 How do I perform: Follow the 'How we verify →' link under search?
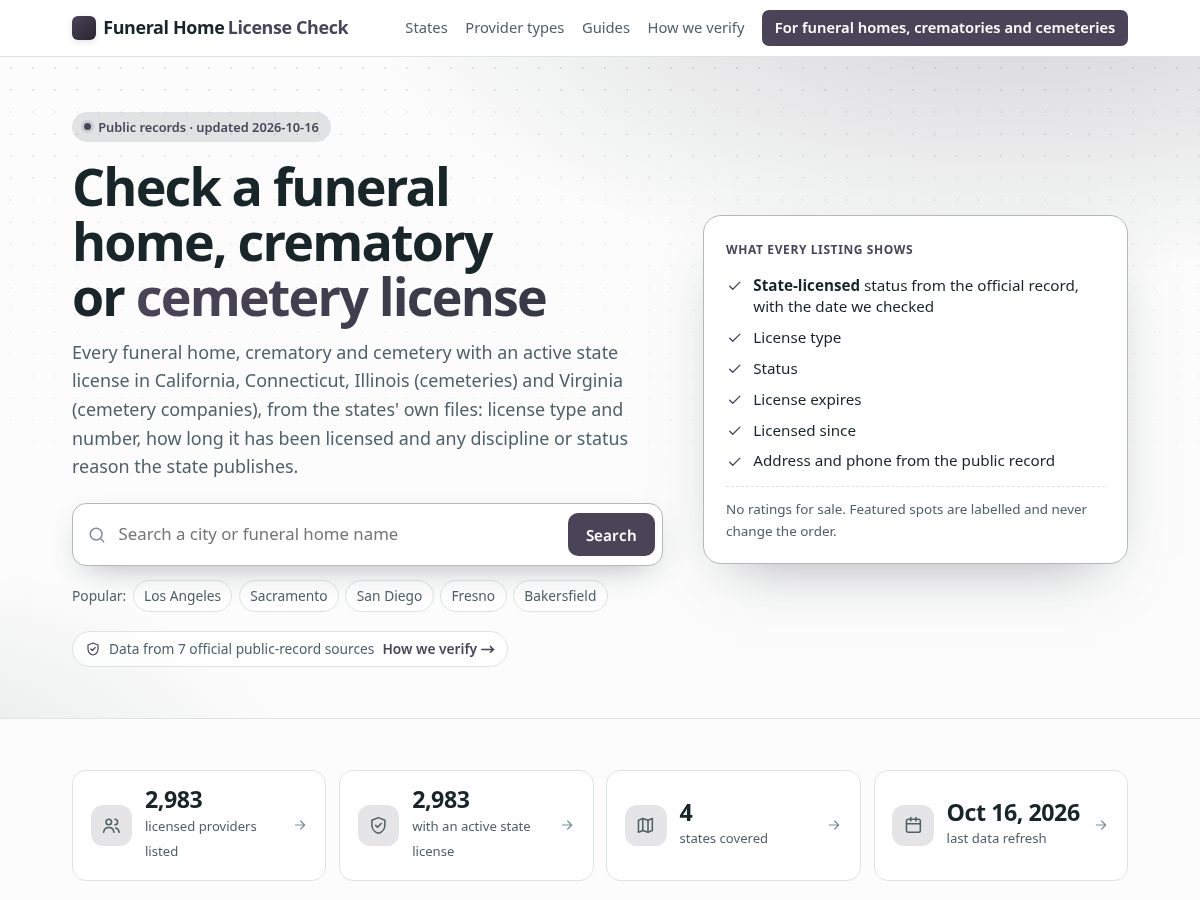click(x=439, y=649)
